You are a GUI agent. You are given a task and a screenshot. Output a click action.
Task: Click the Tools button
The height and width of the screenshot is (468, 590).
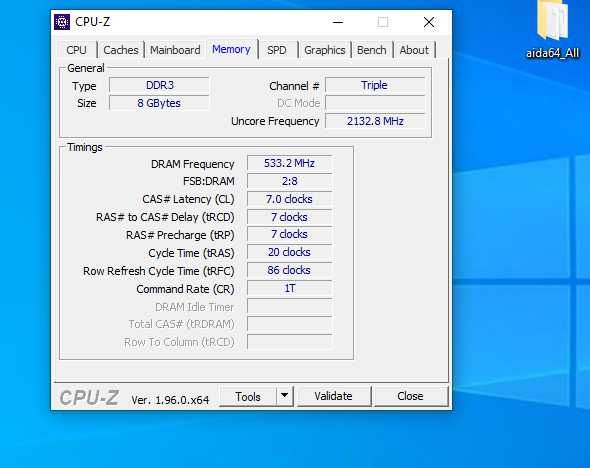point(248,397)
